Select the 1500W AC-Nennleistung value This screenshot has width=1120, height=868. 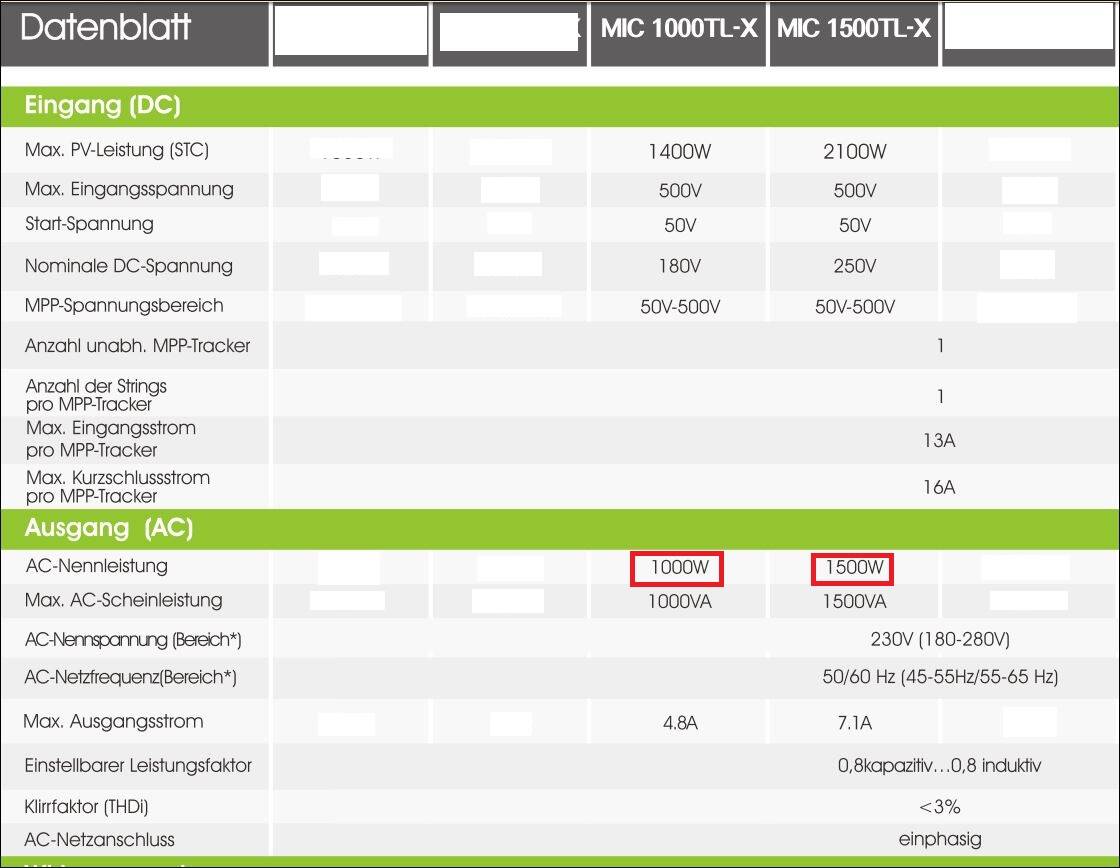pyautogui.click(x=855, y=568)
